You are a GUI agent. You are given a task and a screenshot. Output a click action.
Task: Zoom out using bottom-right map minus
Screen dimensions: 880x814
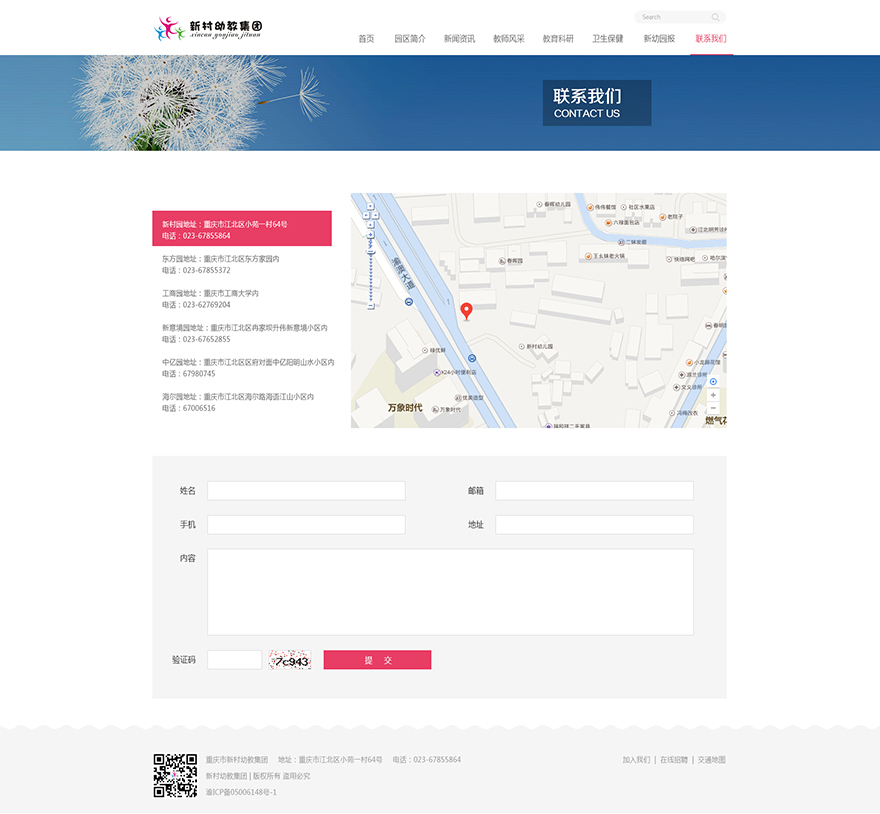click(x=713, y=408)
